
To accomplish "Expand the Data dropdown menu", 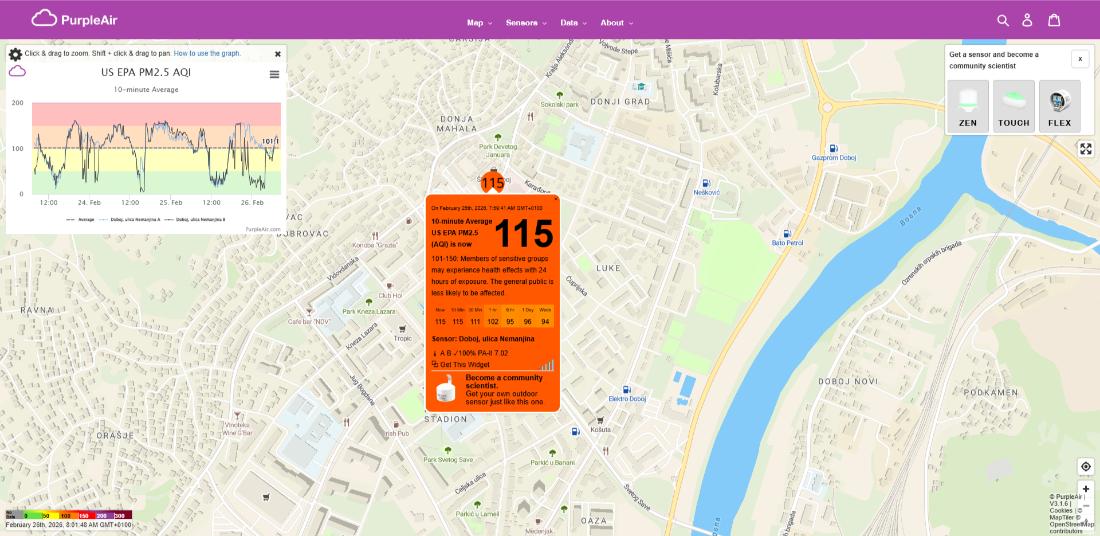I will tap(574, 23).
